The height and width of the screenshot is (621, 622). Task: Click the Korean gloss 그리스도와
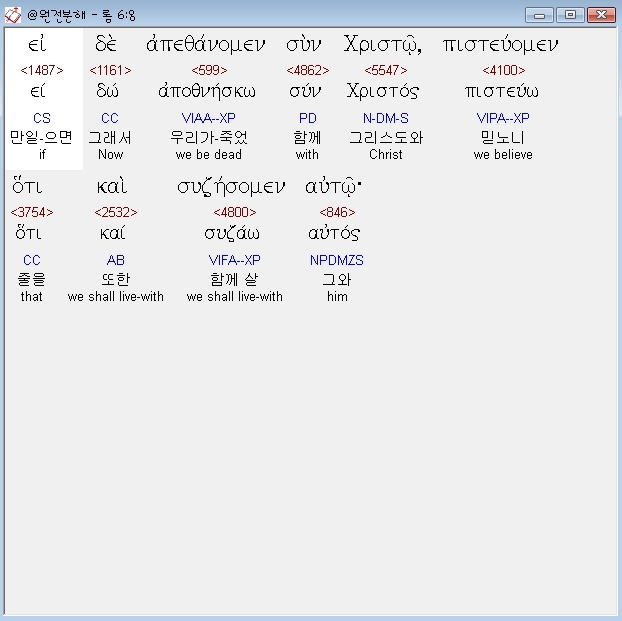tap(386, 138)
